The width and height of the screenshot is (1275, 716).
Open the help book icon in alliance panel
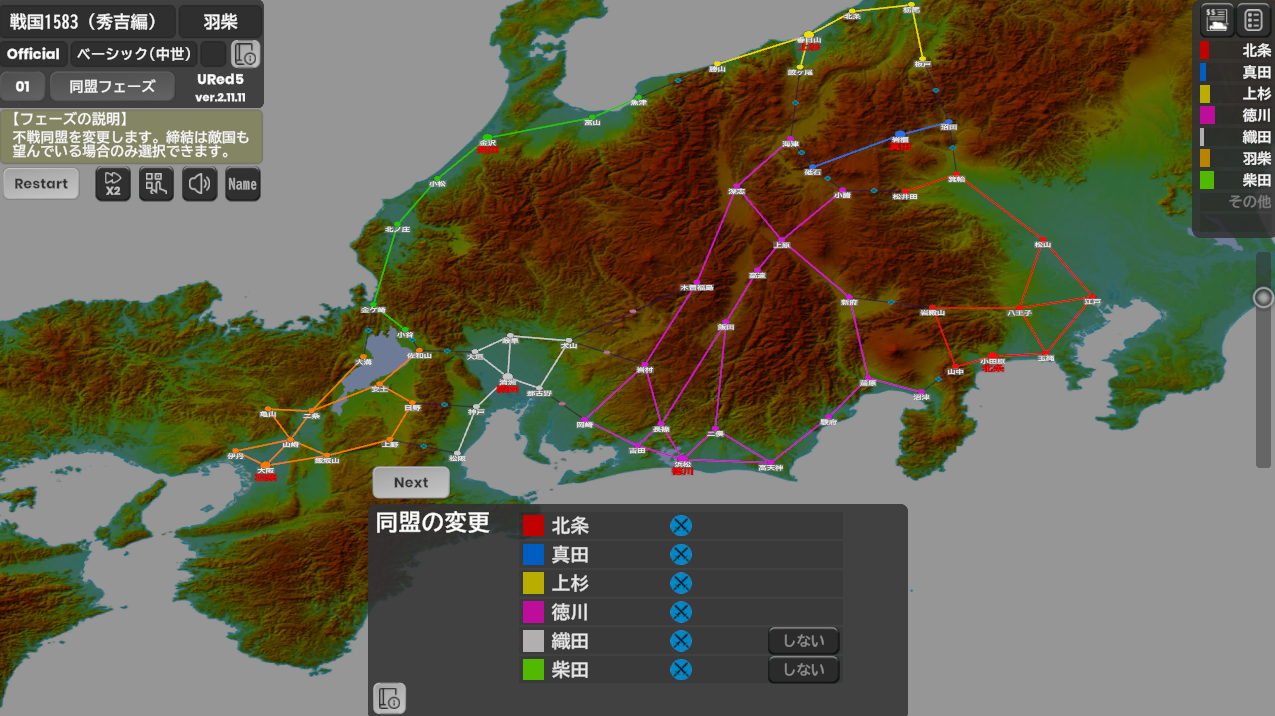click(x=389, y=698)
